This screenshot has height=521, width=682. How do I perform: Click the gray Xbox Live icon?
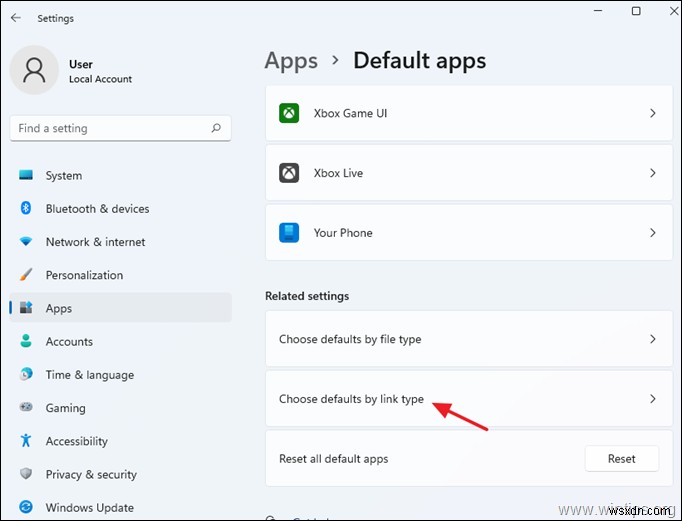289,173
